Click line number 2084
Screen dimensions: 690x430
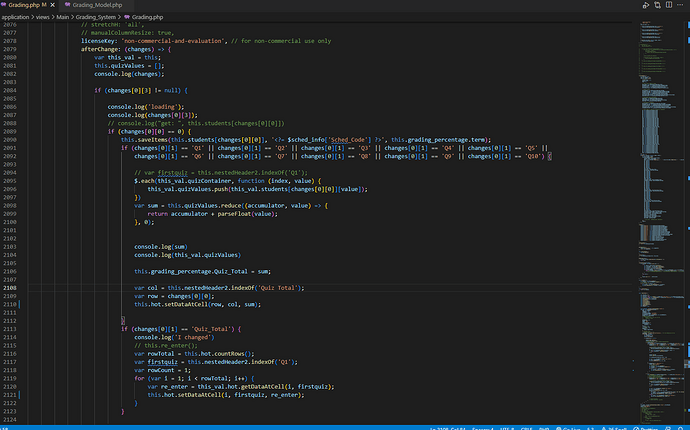pyautogui.click(x=10, y=90)
